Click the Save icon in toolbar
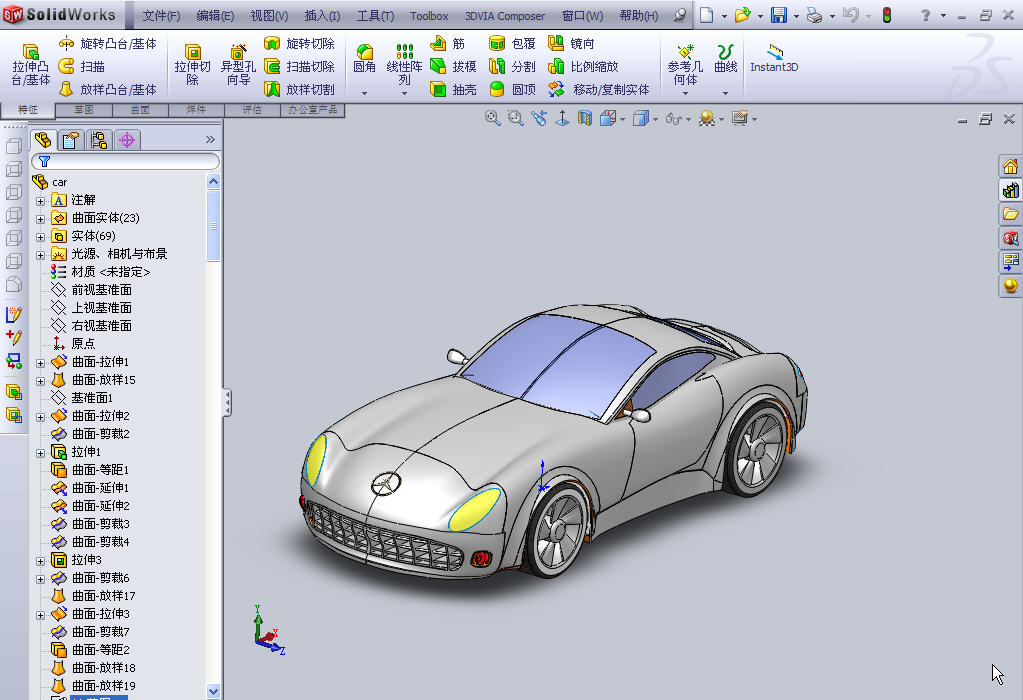Viewport: 1023px width, 700px height. (x=778, y=16)
